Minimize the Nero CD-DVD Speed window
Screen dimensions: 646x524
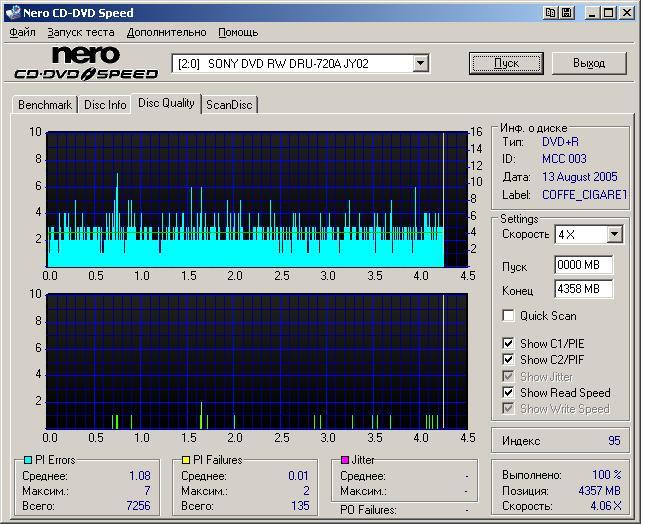coord(592,13)
